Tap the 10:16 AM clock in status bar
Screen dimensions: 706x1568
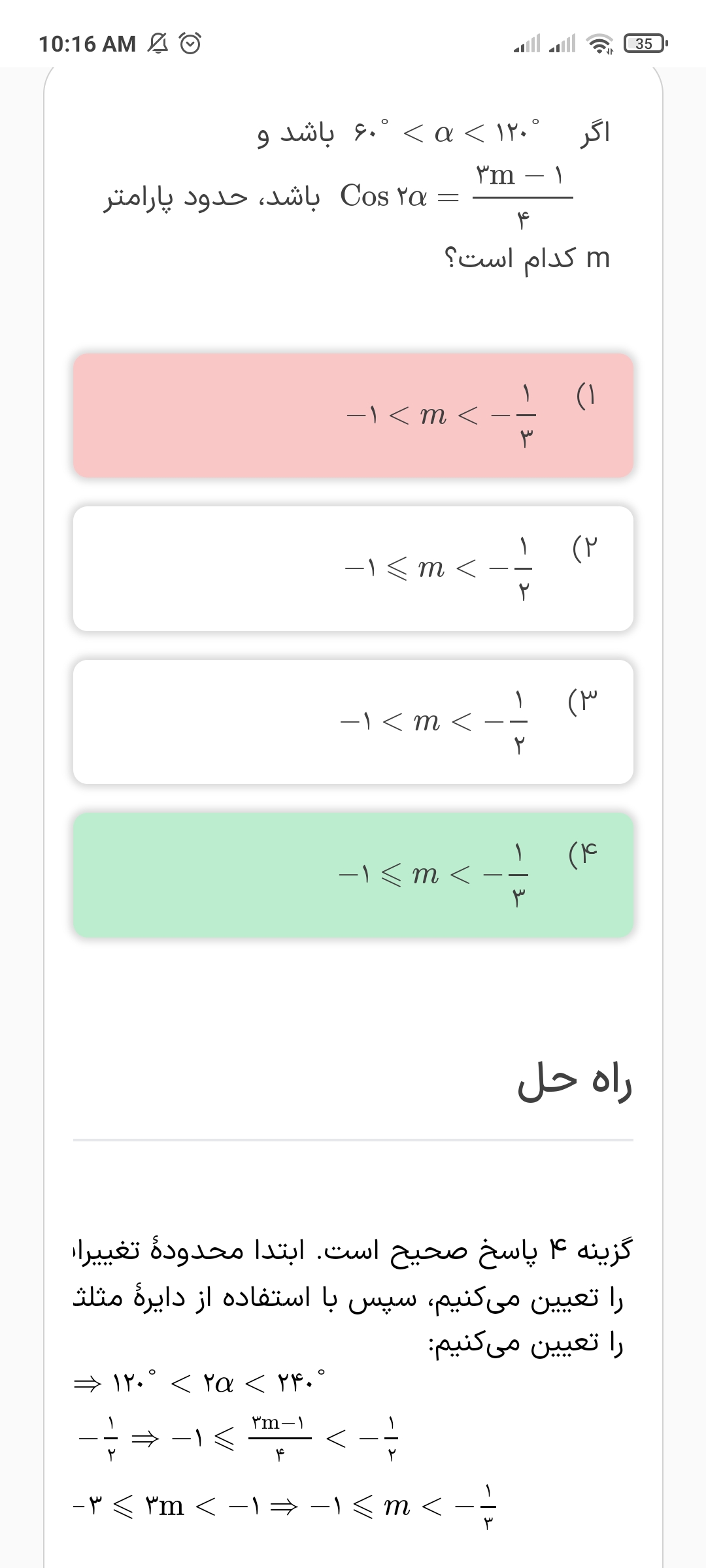coord(87,44)
